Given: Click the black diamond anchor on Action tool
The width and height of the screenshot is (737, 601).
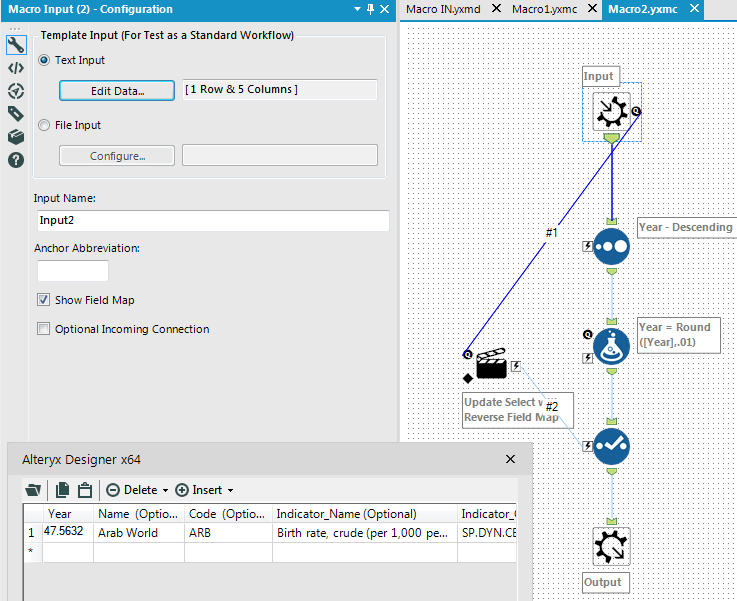Looking at the screenshot, I should (x=468, y=378).
